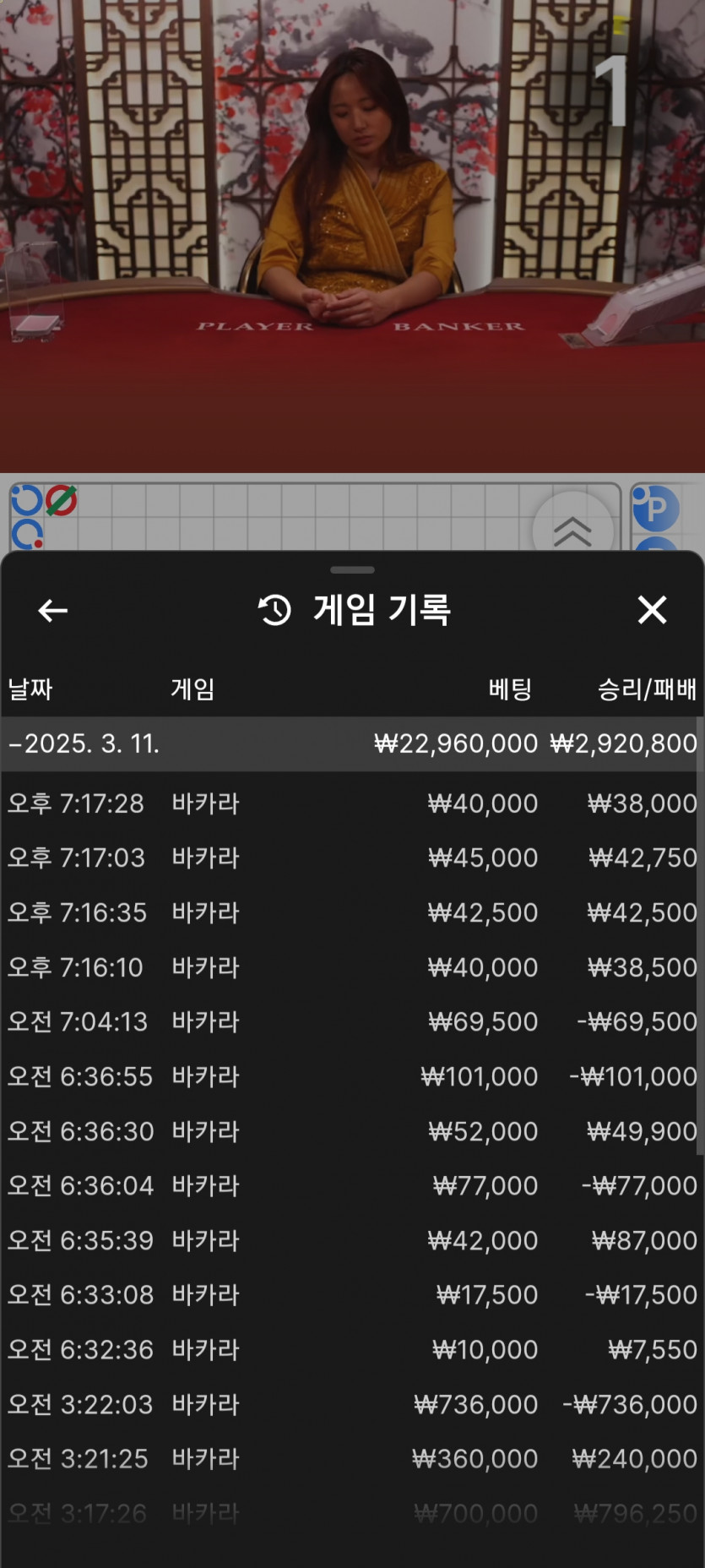Go back using the left arrow icon
705x1568 pixels.
click(x=53, y=610)
